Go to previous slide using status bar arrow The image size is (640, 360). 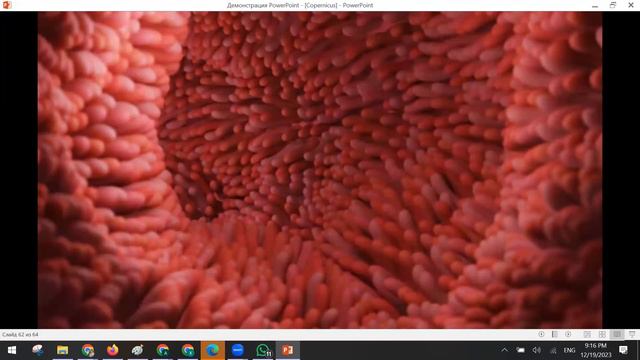[x=541, y=334]
